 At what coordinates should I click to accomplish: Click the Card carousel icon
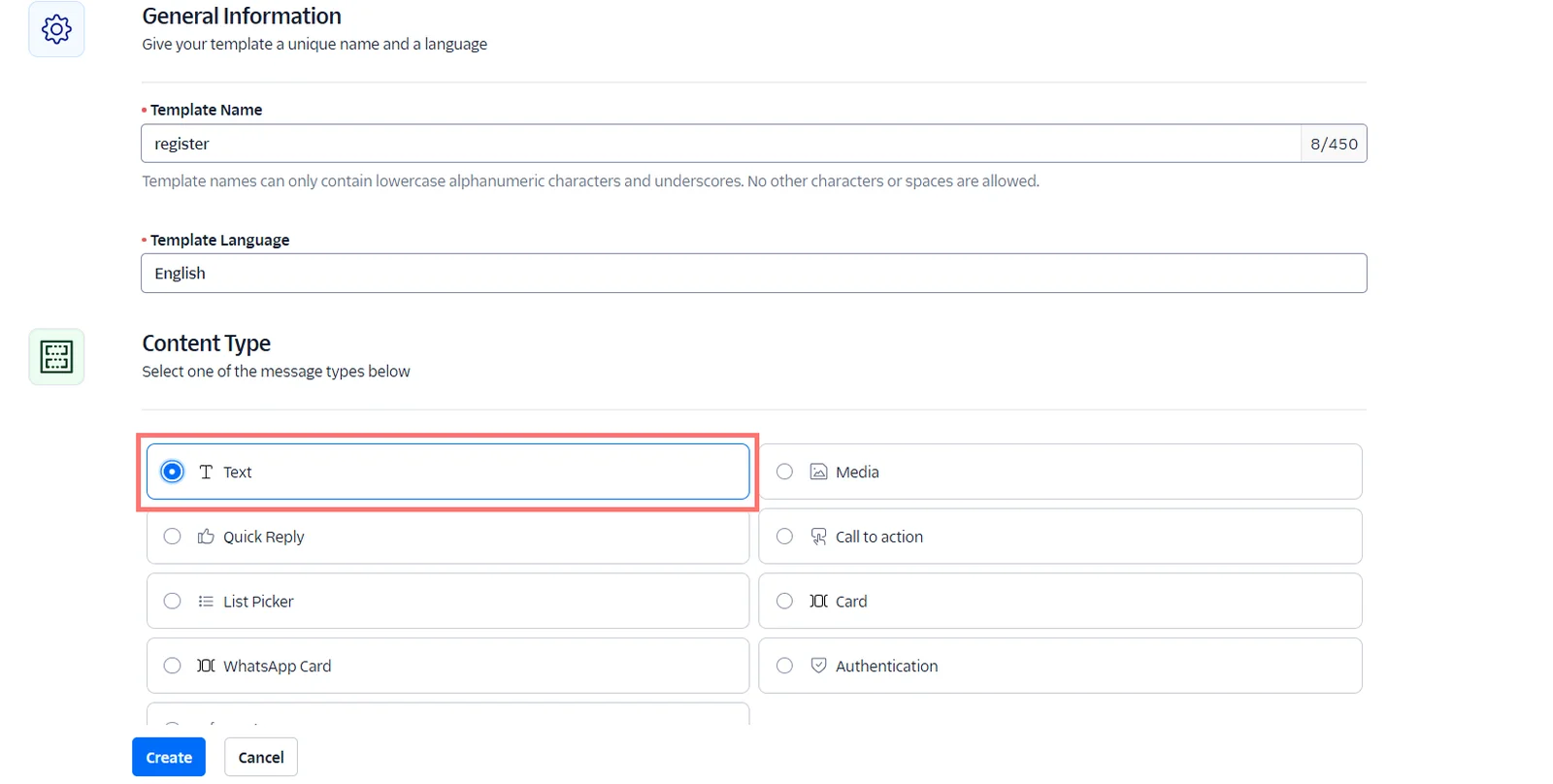tap(818, 602)
